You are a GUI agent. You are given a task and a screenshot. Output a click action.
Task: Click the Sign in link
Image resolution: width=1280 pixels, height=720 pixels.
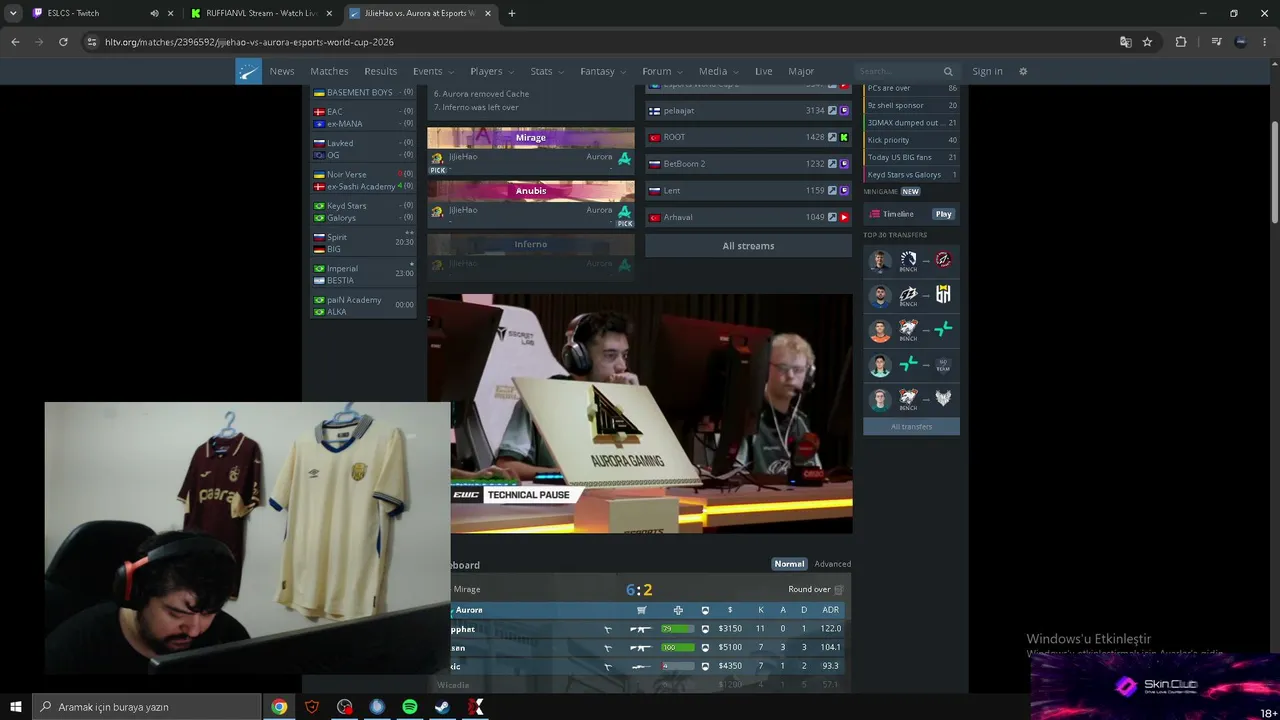pos(987,72)
